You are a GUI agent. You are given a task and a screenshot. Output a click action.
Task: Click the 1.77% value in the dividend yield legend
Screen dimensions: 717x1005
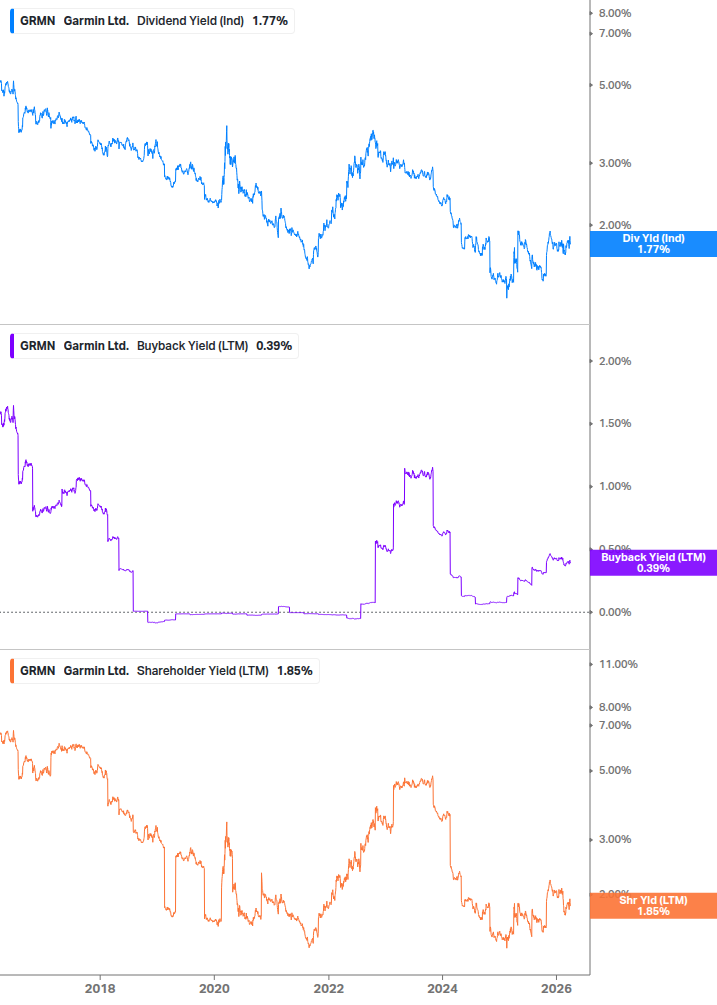(x=270, y=21)
